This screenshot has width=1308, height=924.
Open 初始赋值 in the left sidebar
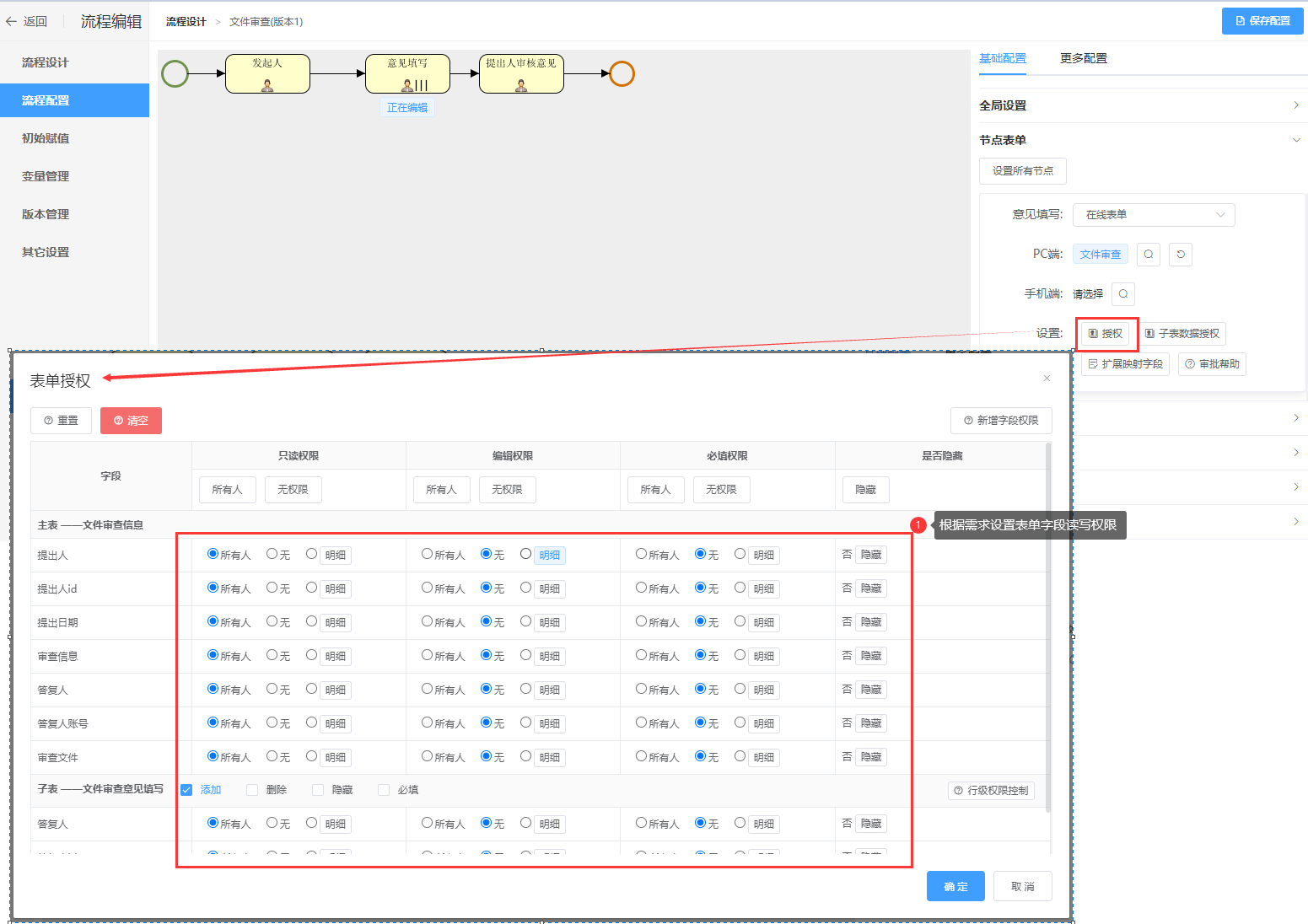[x=46, y=138]
